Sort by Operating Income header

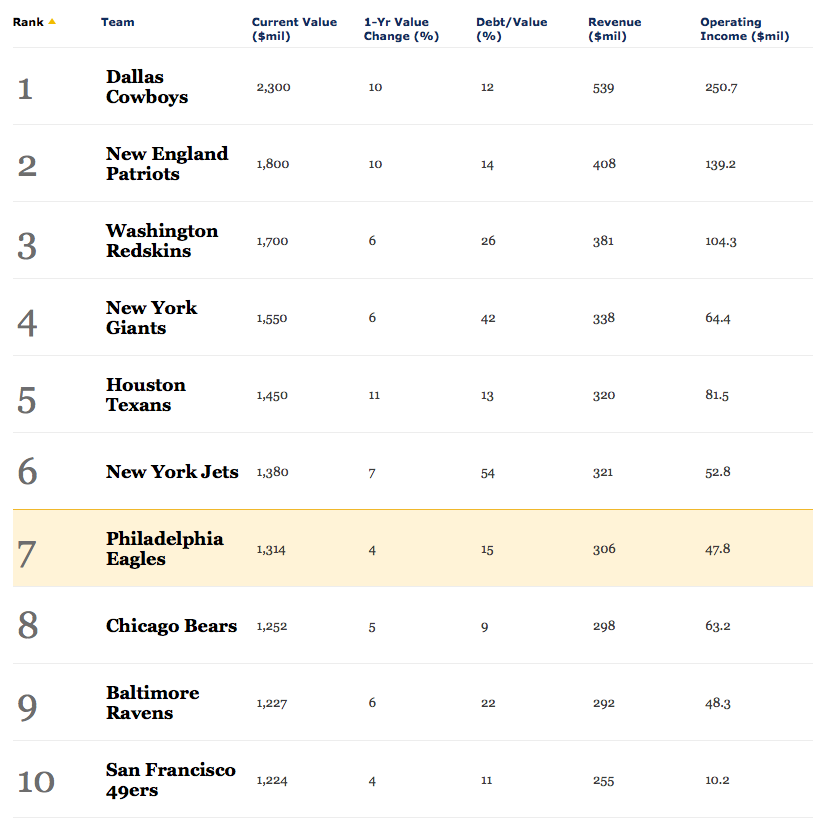pos(744,29)
